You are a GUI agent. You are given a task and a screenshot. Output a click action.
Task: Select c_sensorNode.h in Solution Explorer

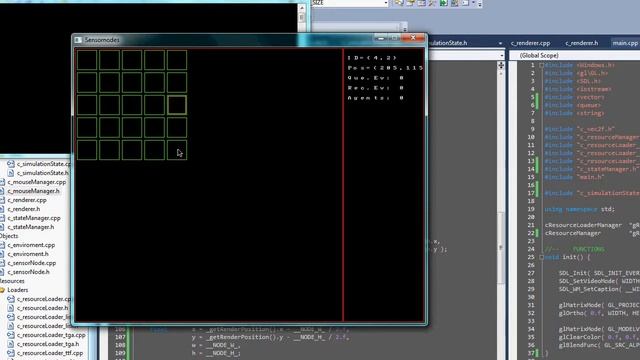(x=28, y=272)
